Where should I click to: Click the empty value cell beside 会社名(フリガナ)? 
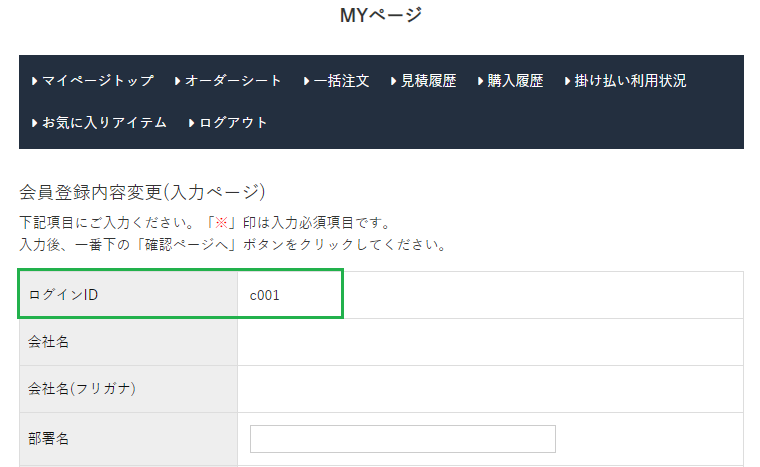(490, 389)
